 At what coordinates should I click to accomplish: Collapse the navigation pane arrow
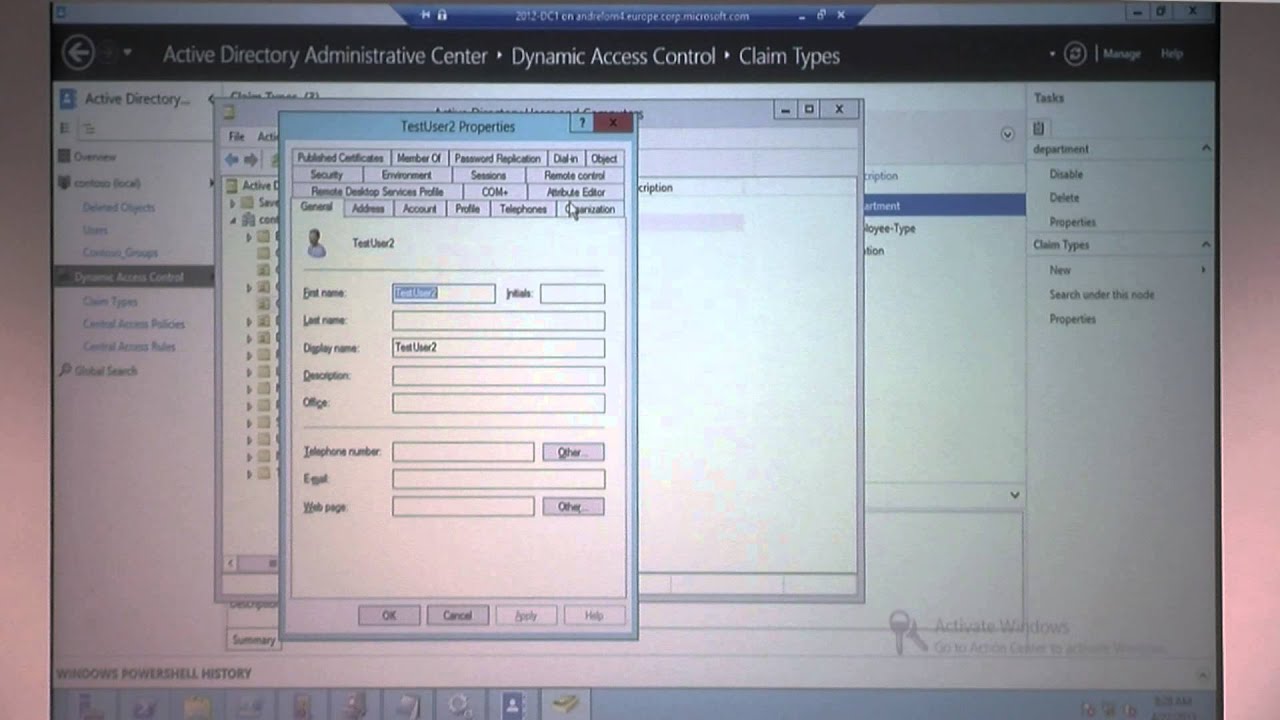coord(211,98)
